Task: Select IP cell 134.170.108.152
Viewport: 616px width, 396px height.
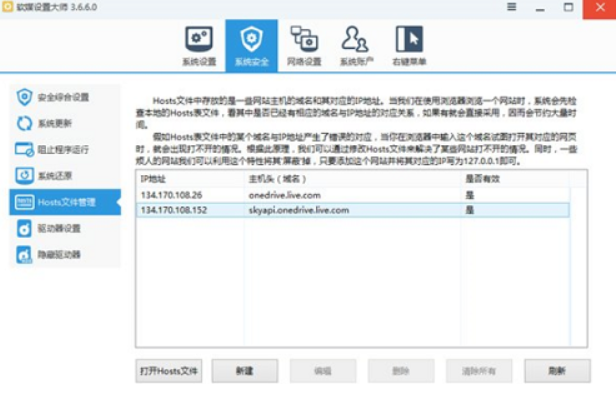Action: pos(174,210)
